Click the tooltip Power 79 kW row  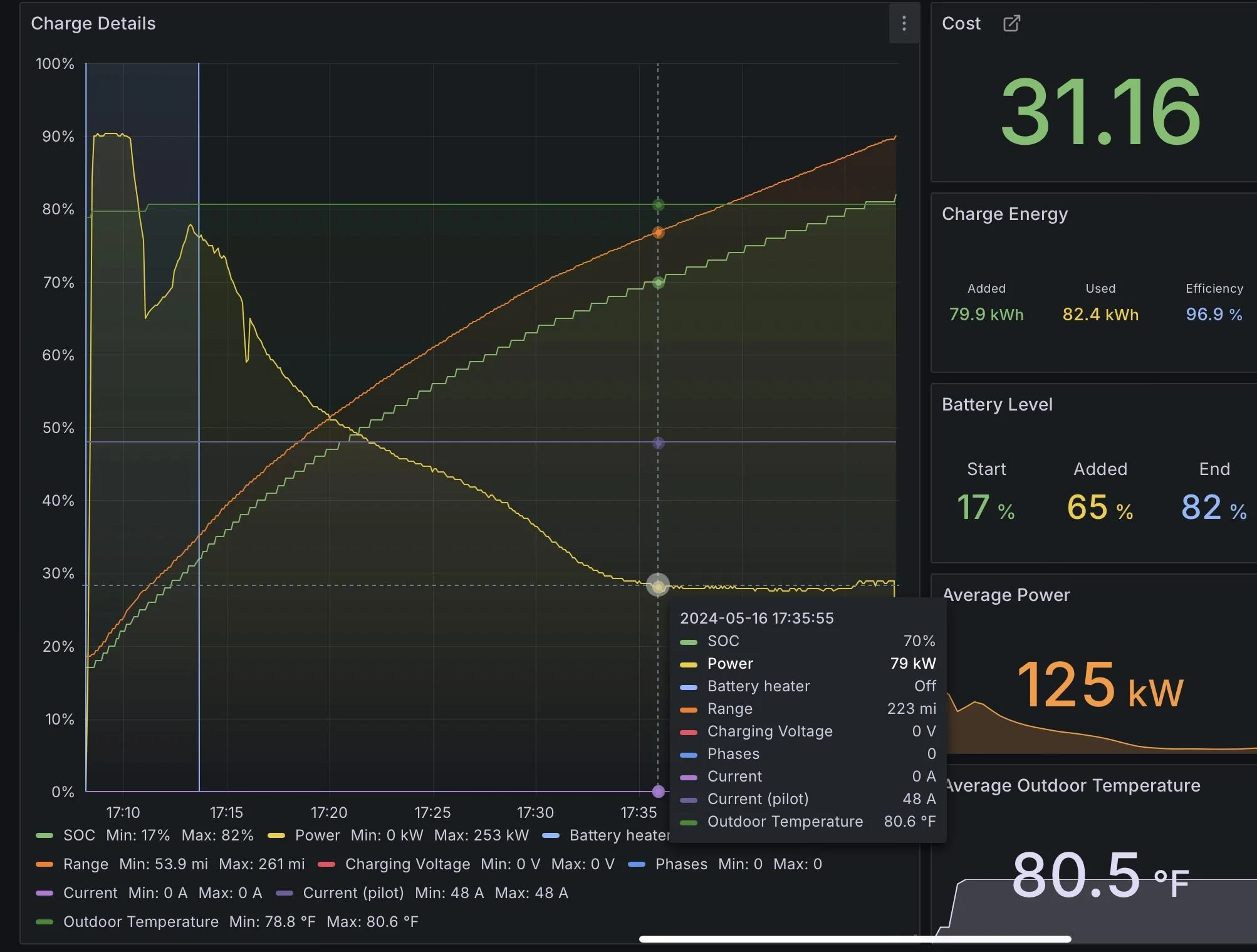tap(808, 664)
